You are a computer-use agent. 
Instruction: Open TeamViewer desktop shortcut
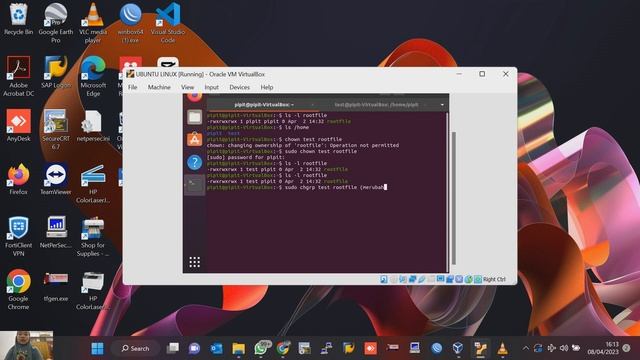point(56,179)
